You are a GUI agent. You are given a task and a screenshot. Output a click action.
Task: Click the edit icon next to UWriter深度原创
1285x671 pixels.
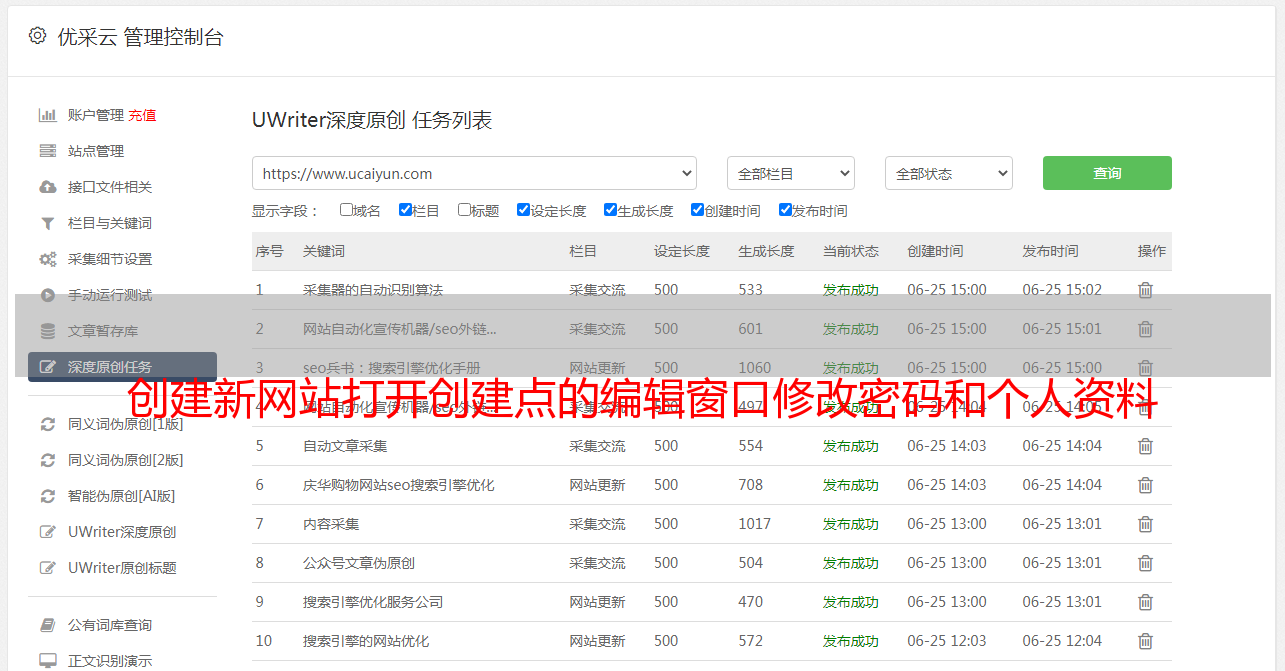pyautogui.click(x=47, y=532)
